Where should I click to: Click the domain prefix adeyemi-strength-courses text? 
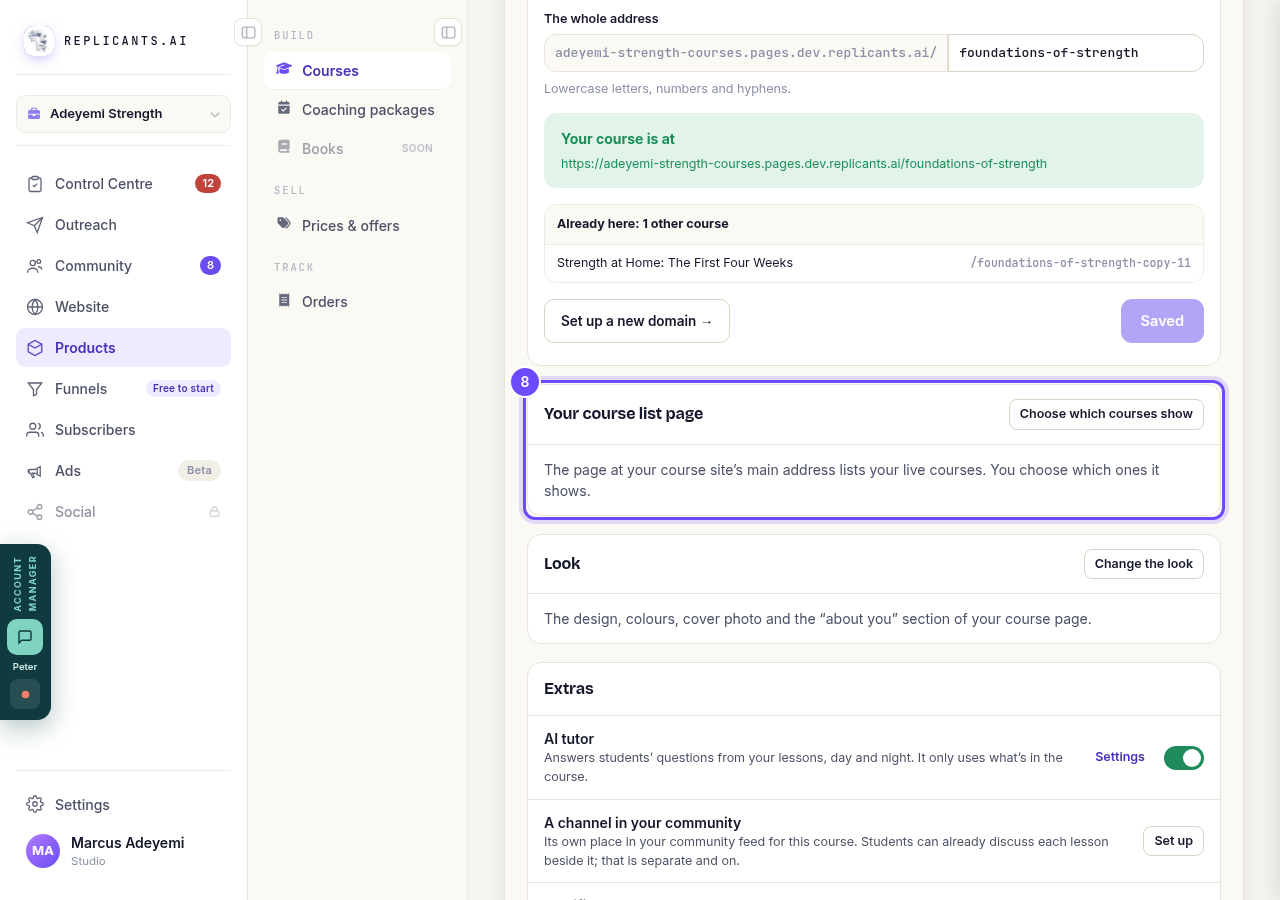pos(746,53)
